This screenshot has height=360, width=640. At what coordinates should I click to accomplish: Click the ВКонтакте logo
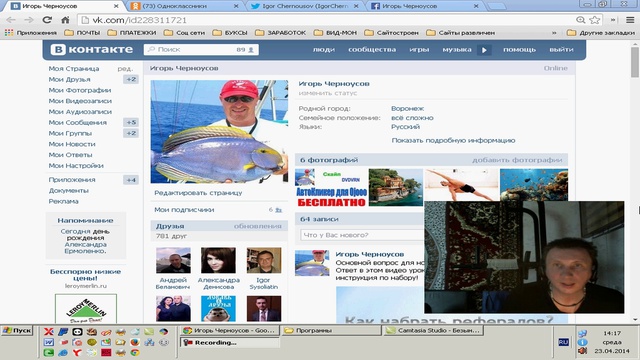(x=92, y=49)
